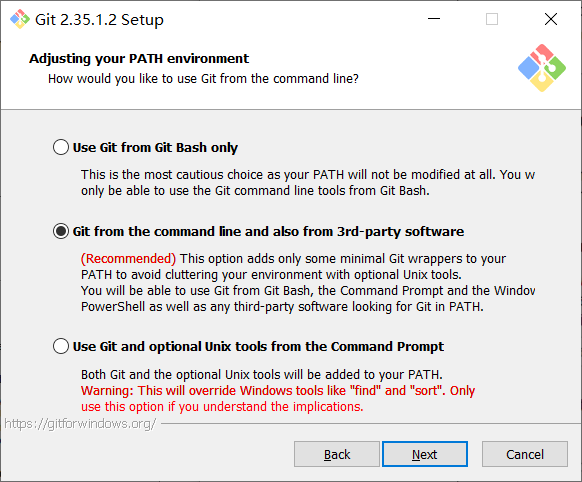Close the Git Setup installer window
The image size is (582, 482).
551,19
